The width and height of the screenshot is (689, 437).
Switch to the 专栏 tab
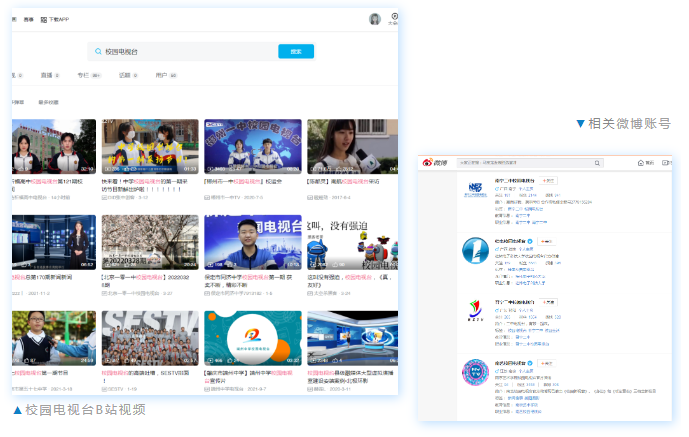coord(84,75)
